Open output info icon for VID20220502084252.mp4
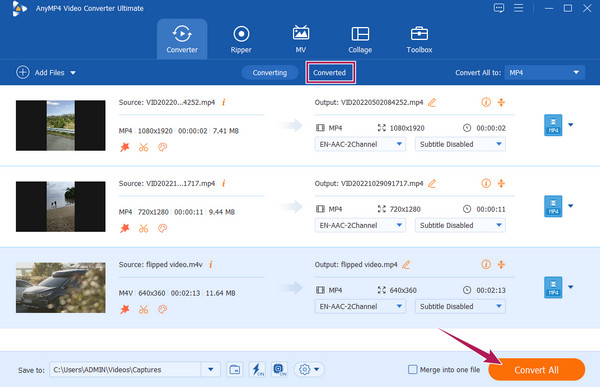This screenshot has height=387, width=600. tap(486, 102)
